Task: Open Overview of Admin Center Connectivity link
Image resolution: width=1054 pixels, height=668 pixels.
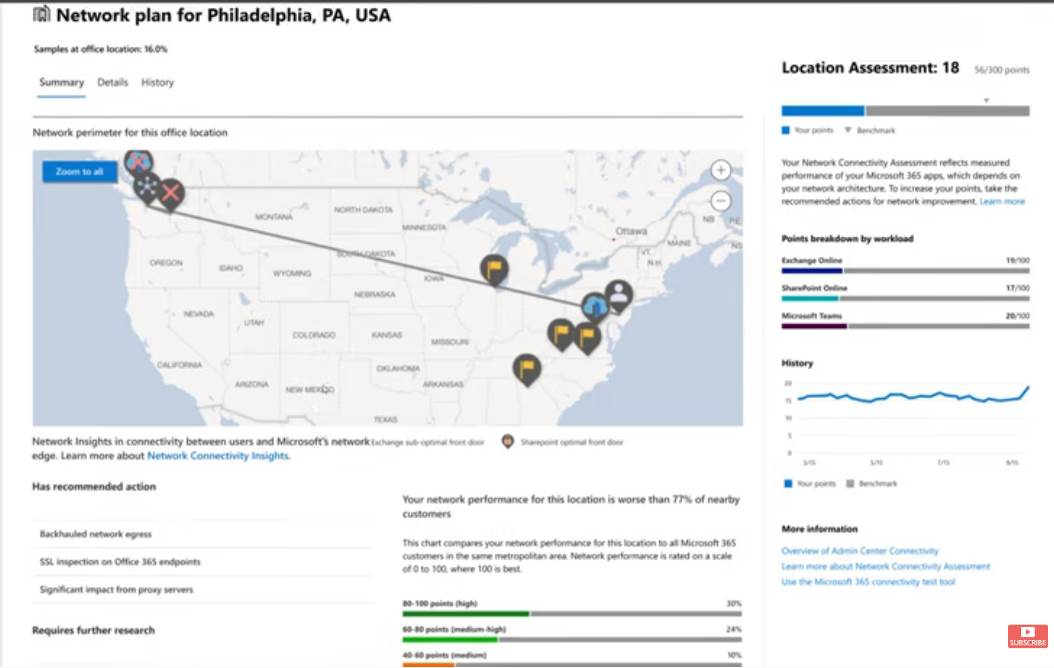Action: tap(859, 551)
